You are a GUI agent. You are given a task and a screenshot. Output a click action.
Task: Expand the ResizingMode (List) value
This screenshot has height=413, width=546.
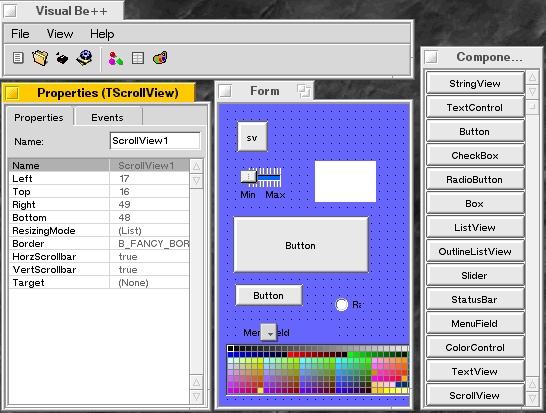(150, 231)
